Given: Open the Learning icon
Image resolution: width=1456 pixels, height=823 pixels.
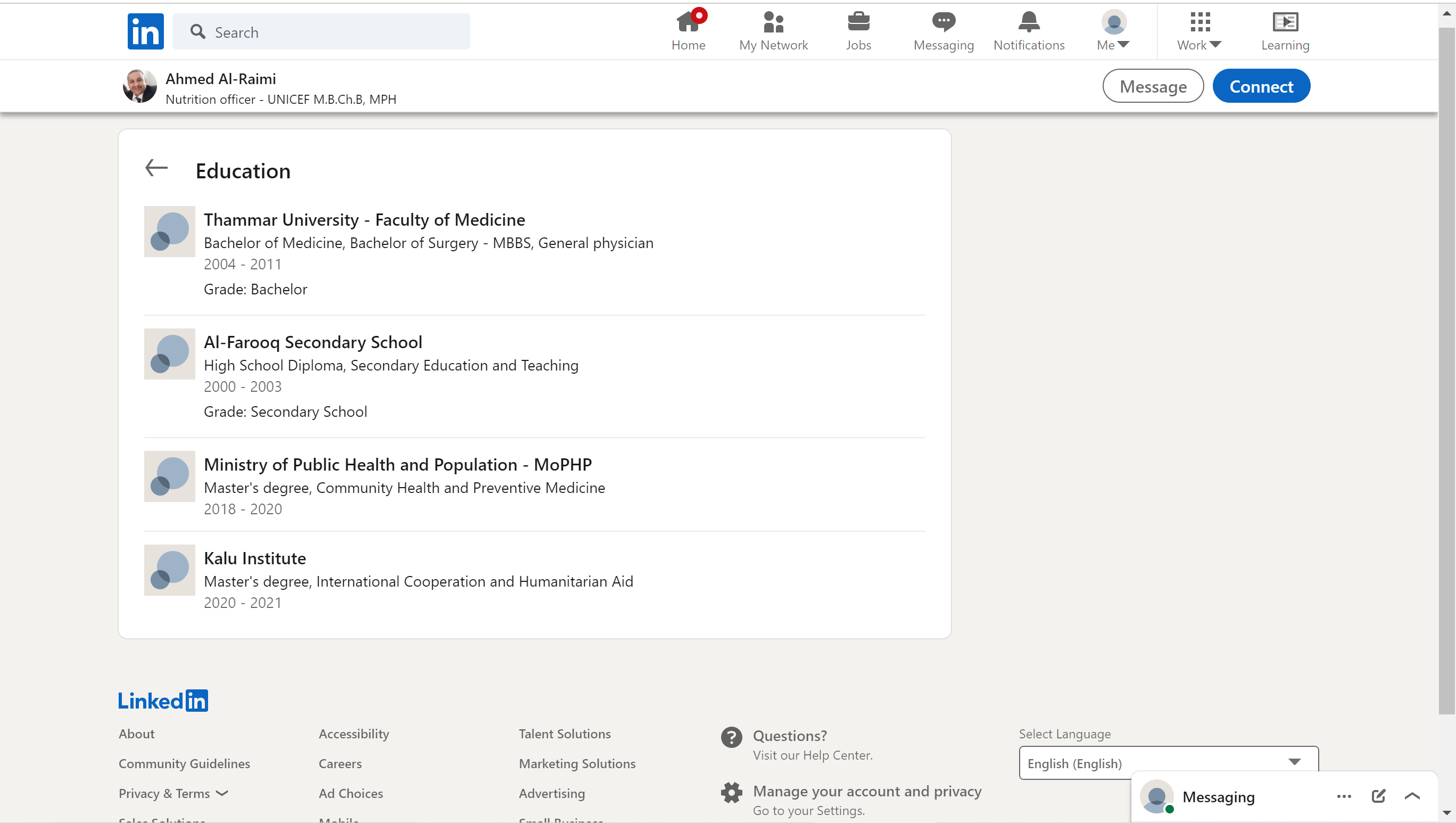Looking at the screenshot, I should tap(1285, 22).
